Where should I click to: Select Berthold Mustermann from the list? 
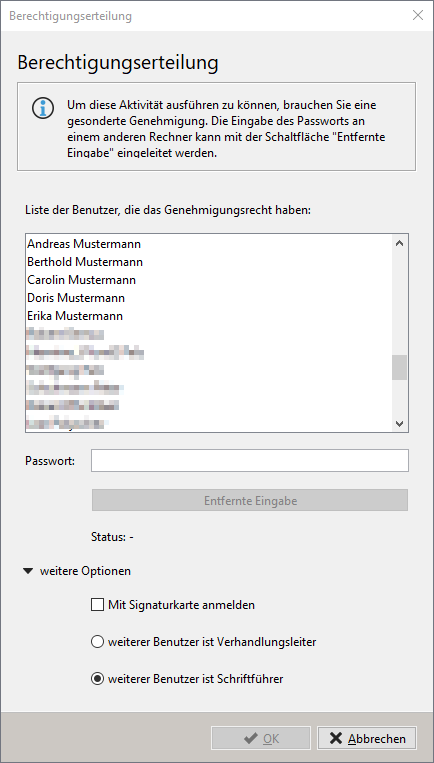(x=209, y=261)
